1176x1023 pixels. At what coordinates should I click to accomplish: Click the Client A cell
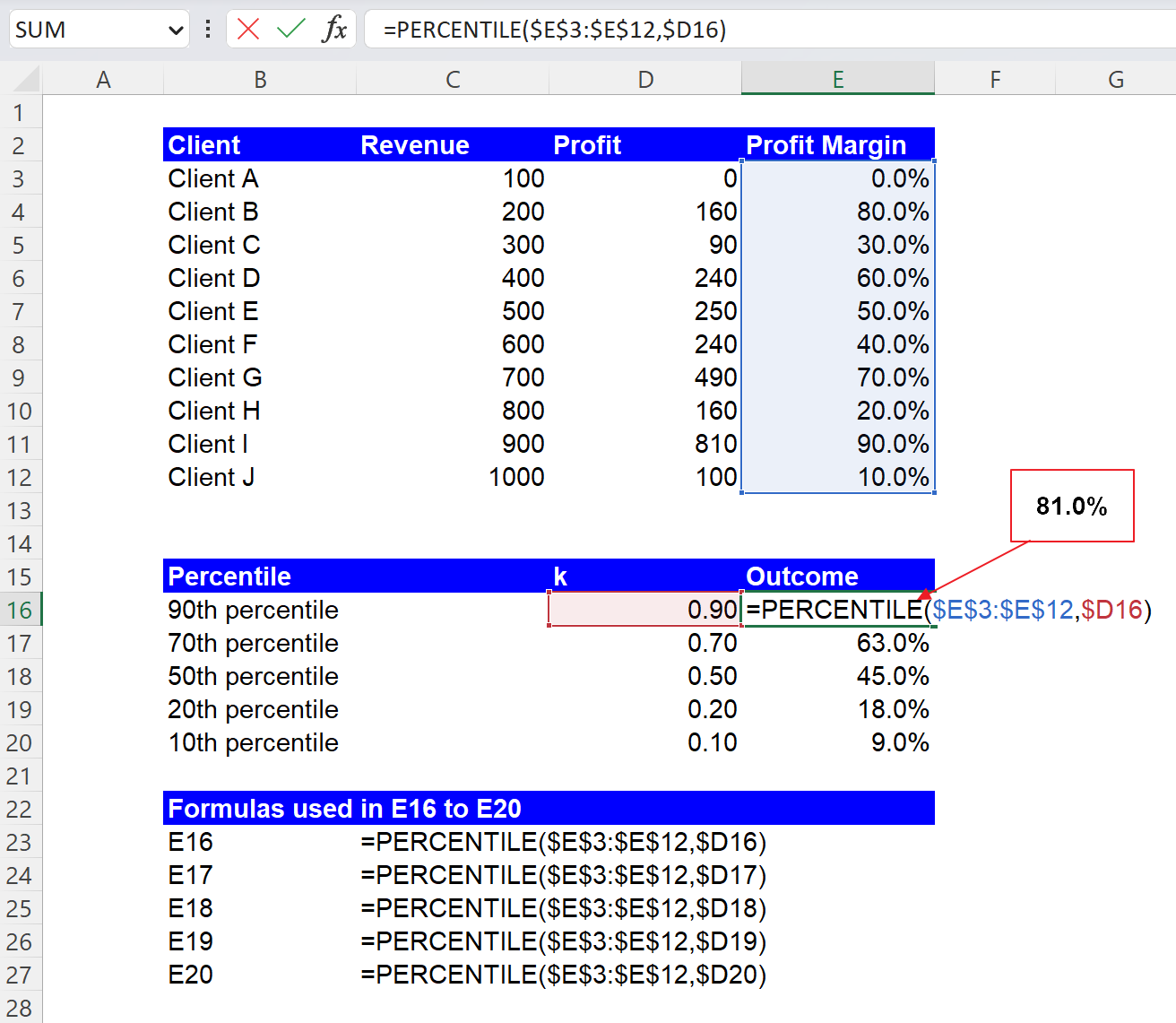point(259,178)
